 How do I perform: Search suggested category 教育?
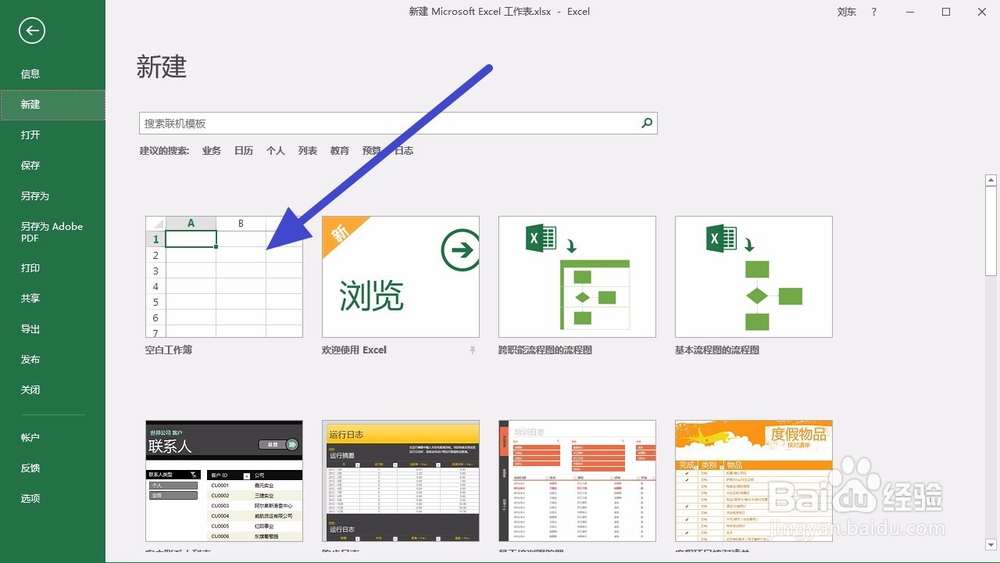click(x=339, y=150)
